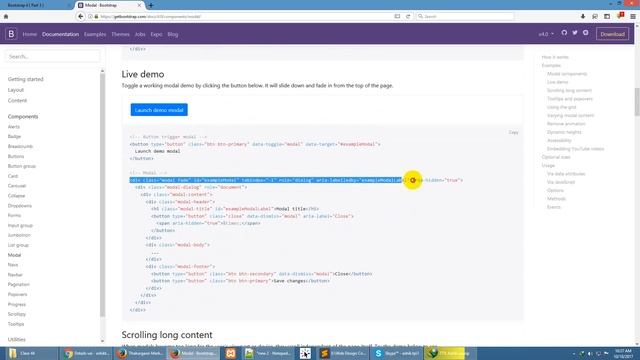Open the cursor highlighter app in taskbar

pyautogui.click(x=305, y=353)
